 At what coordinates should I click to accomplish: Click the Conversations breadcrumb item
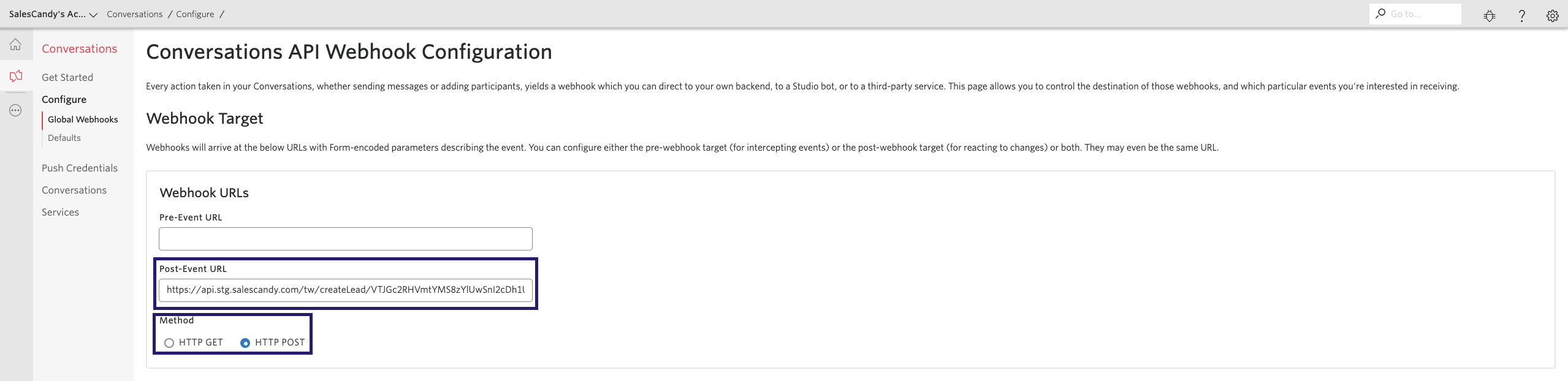pos(134,13)
